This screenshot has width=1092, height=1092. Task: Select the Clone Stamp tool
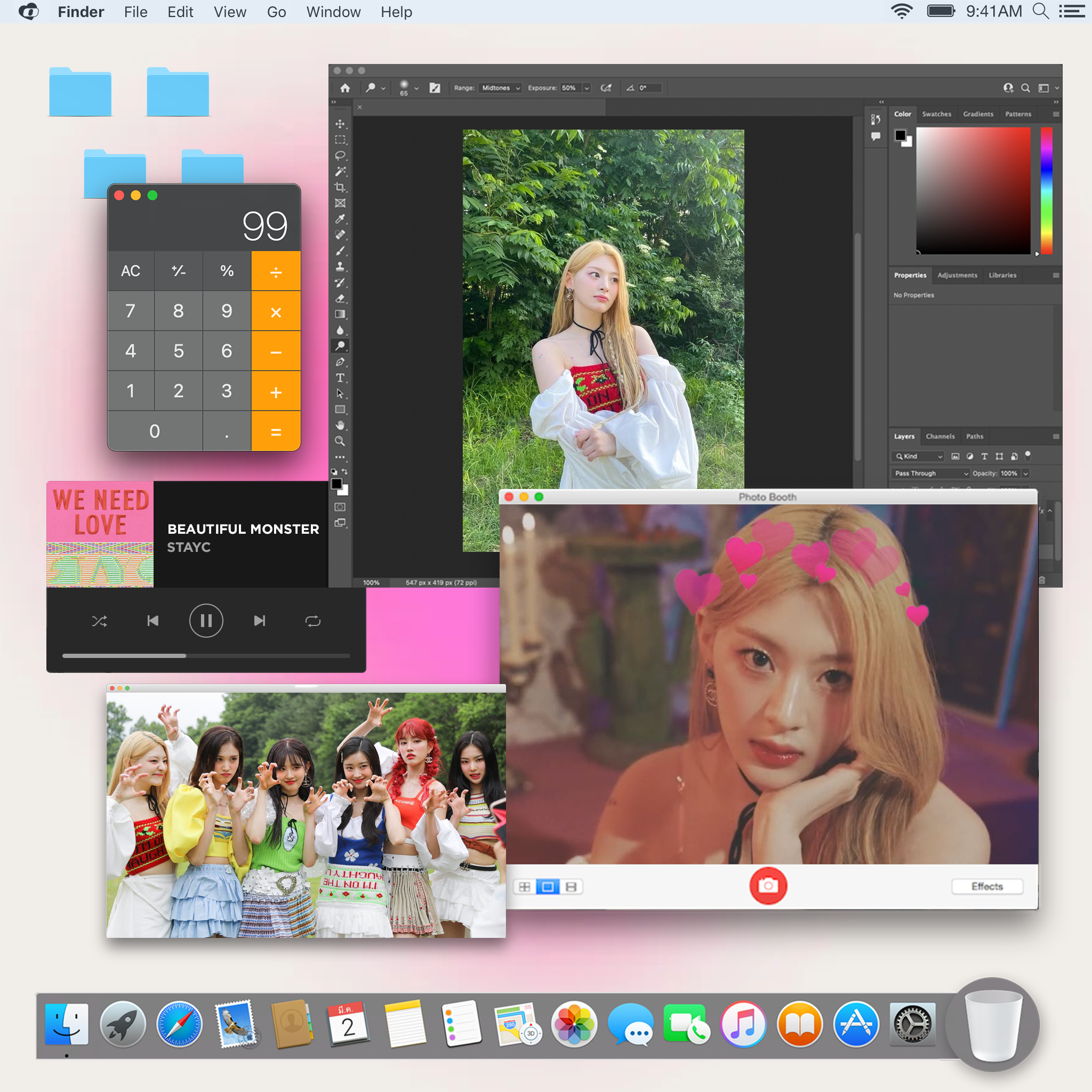click(x=340, y=267)
